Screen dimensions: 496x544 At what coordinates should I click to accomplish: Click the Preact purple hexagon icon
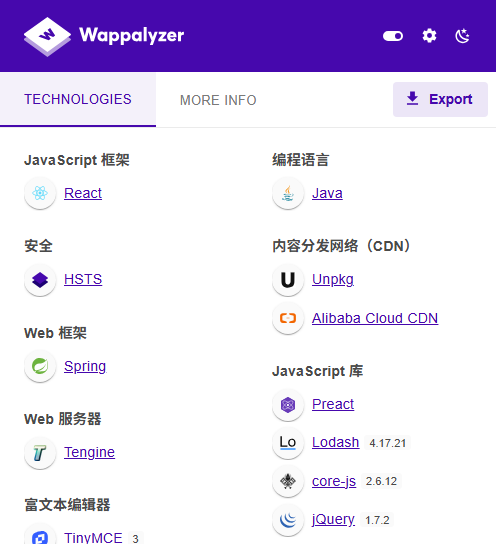coord(288,405)
